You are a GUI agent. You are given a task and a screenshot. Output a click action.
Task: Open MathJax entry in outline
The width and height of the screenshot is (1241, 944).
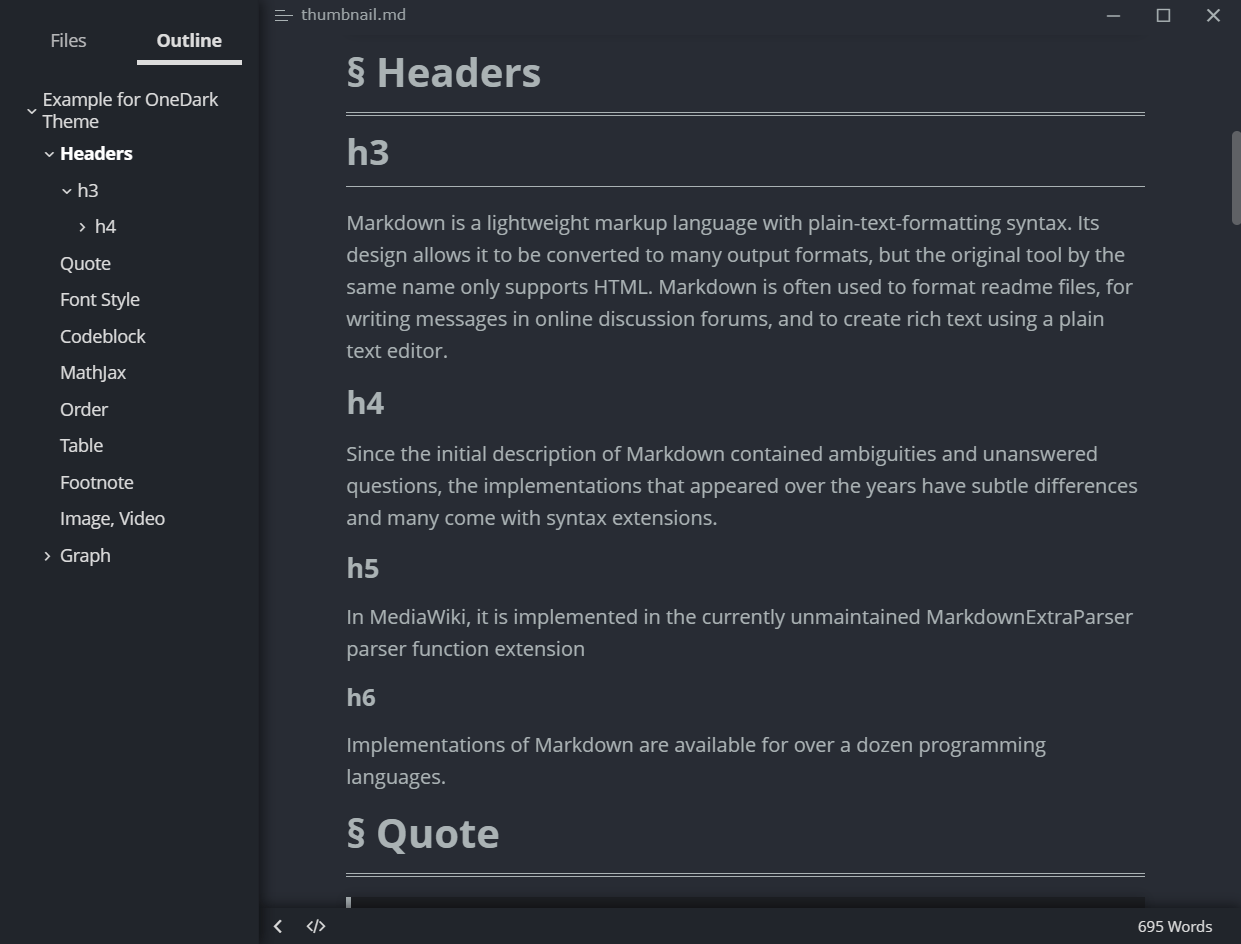[x=93, y=372]
